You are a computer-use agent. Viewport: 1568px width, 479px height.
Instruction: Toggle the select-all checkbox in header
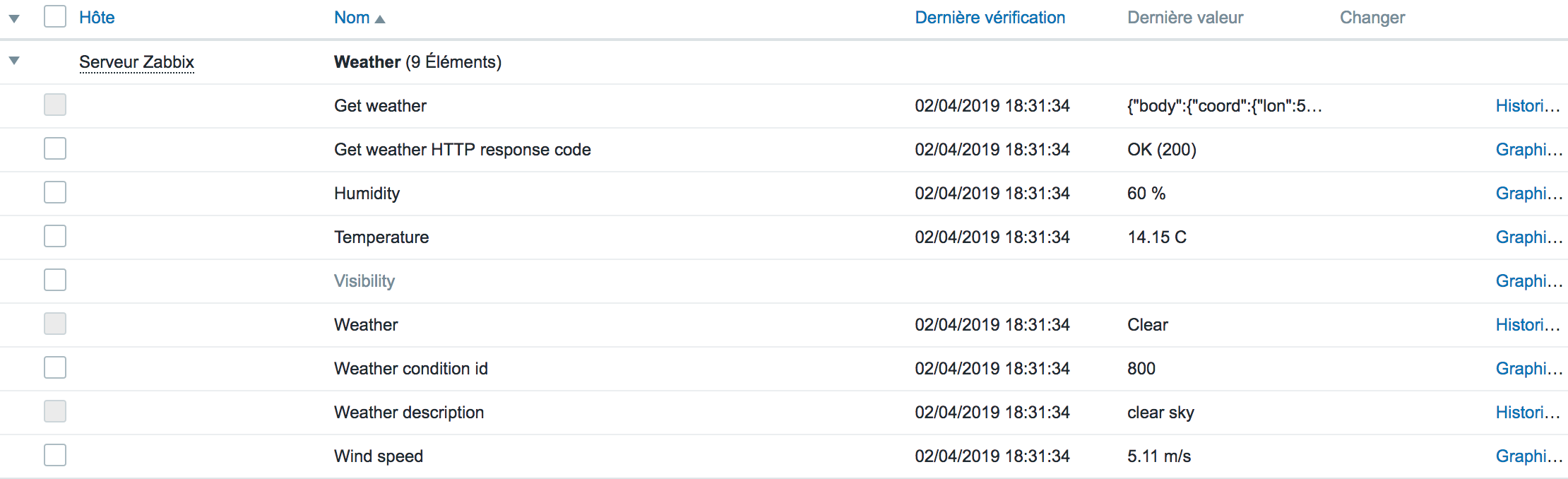pos(55,16)
